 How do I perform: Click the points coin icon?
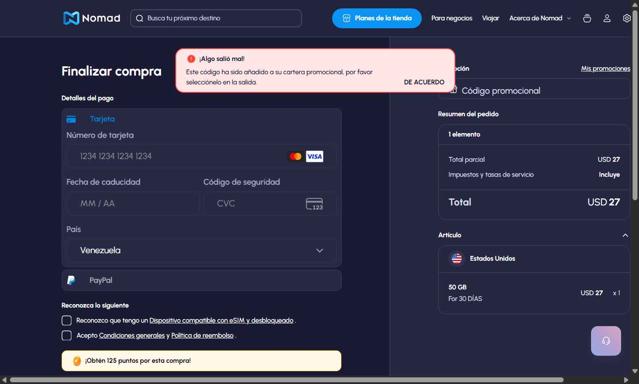click(77, 361)
